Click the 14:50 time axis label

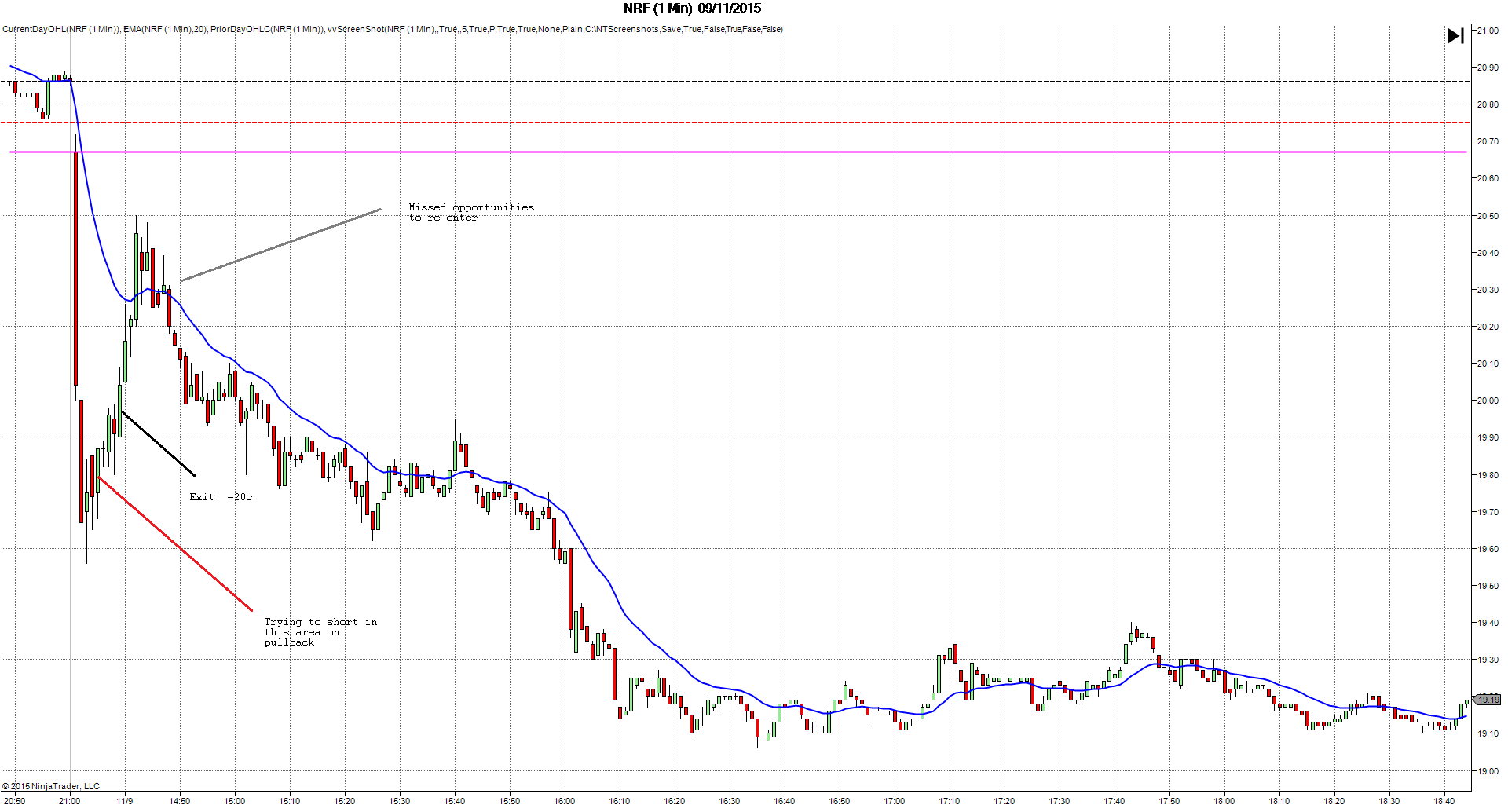point(179,801)
